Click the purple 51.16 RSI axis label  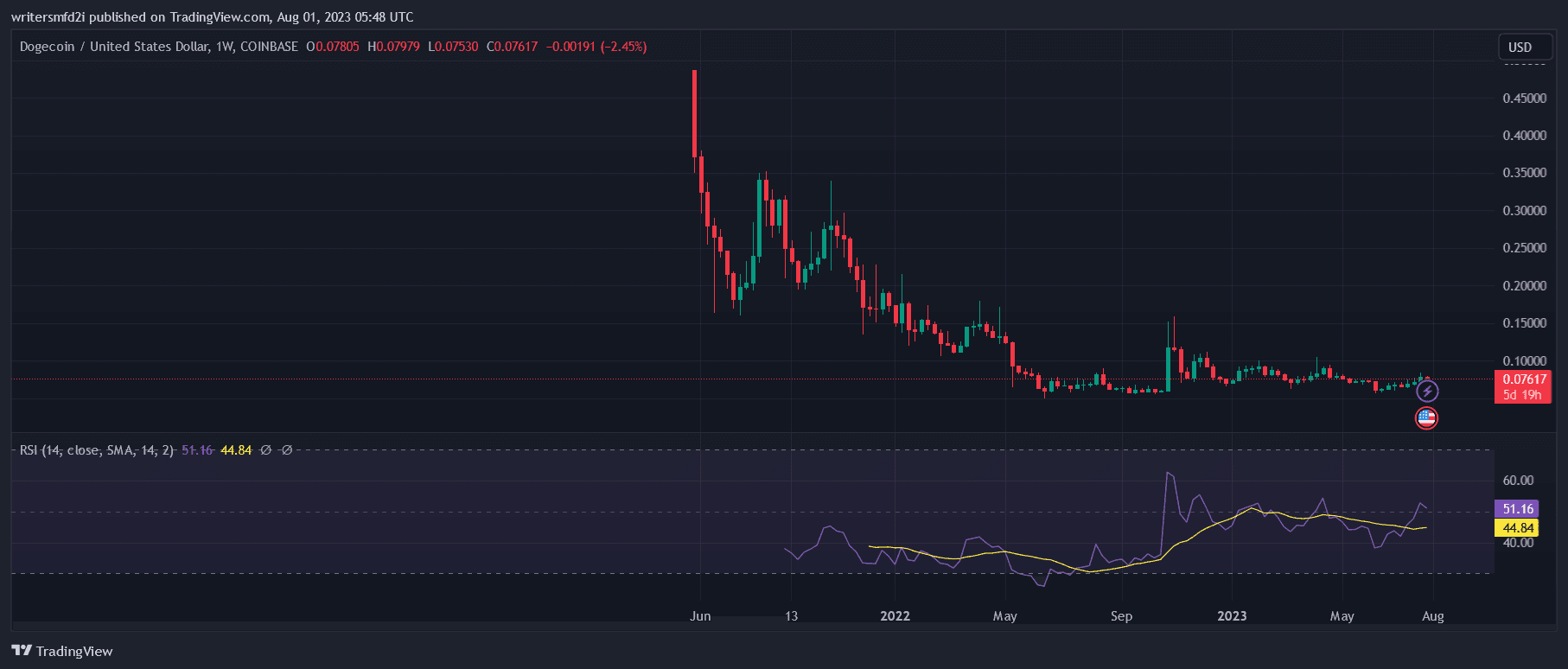[1517, 509]
